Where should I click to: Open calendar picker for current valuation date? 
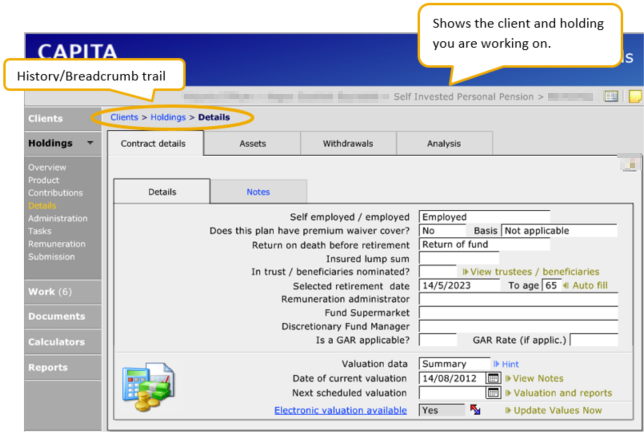point(493,378)
